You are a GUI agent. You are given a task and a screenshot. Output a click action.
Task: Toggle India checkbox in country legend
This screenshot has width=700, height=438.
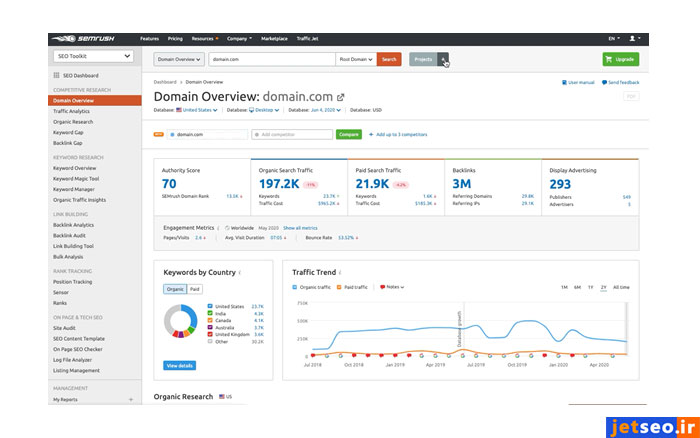coord(210,313)
